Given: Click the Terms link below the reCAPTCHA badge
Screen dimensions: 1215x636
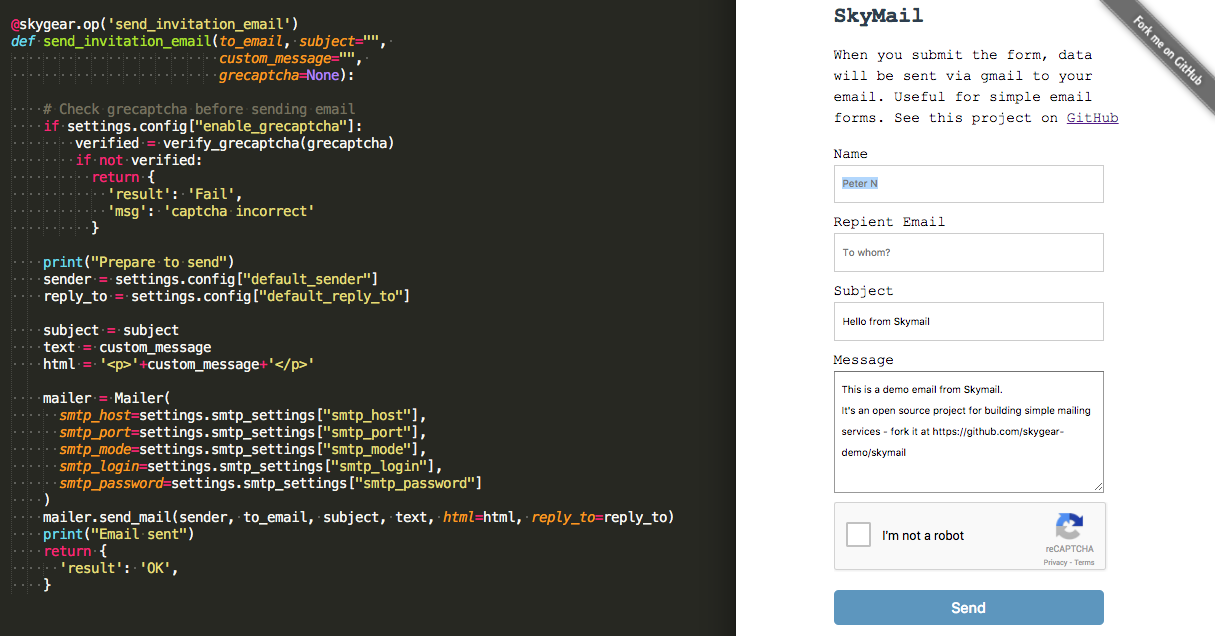Looking at the screenshot, I should point(1083,562).
